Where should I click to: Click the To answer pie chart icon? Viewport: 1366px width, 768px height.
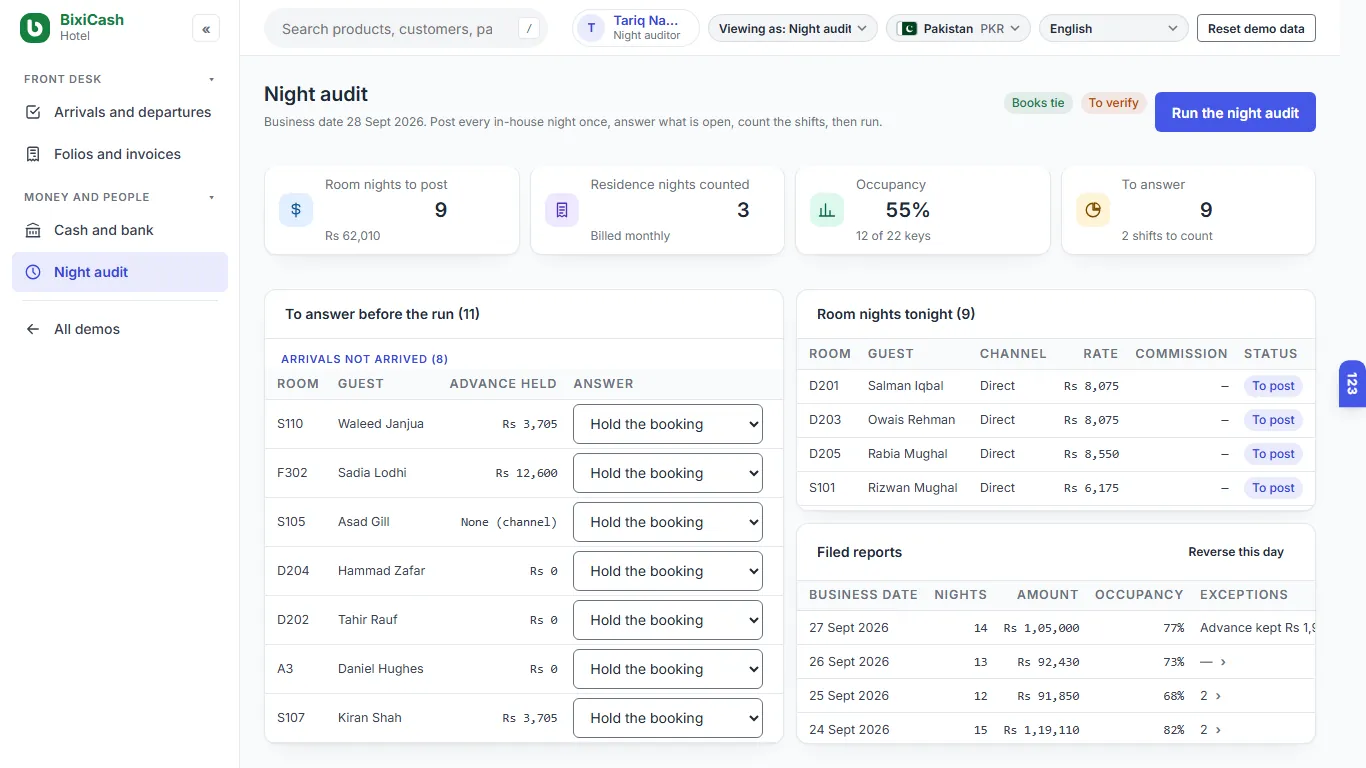(x=1093, y=210)
